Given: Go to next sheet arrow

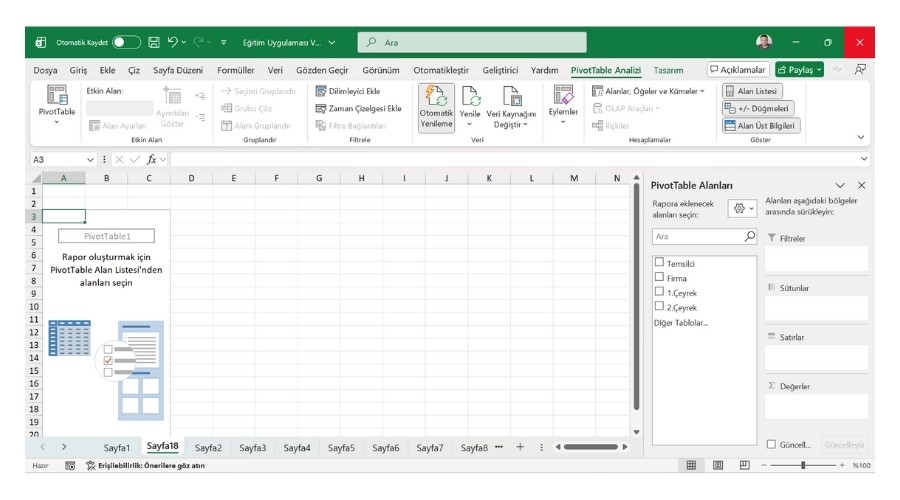Looking at the screenshot, I should [x=64, y=447].
